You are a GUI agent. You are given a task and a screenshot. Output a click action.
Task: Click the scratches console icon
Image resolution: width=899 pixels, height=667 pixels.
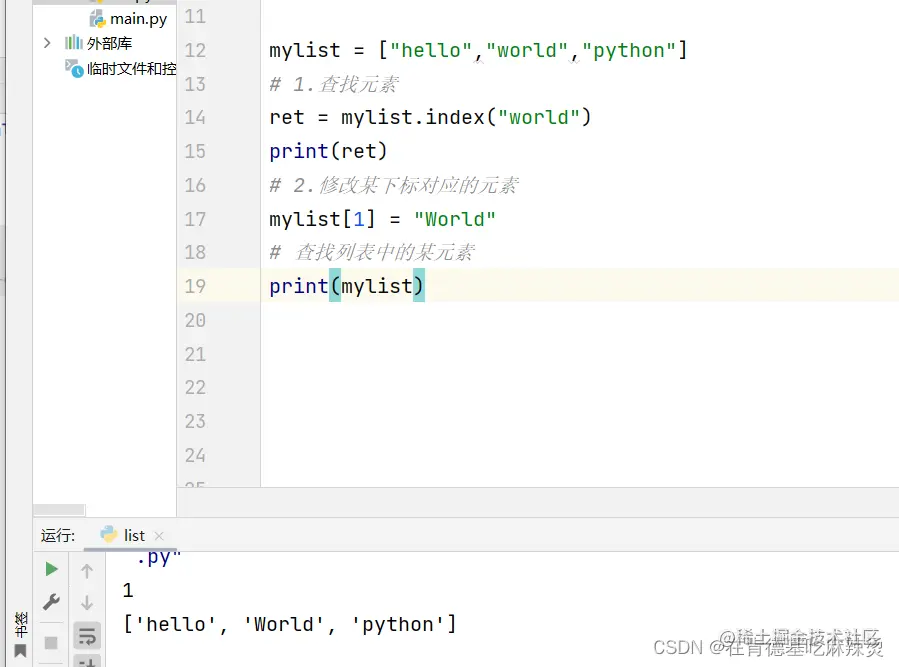pyautogui.click(x=74, y=69)
